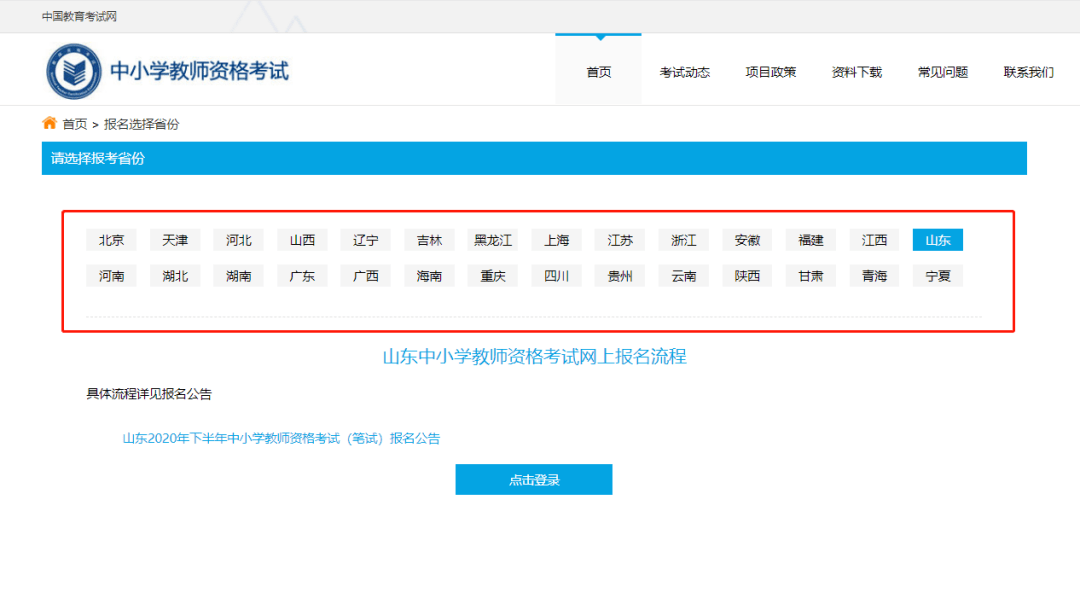Choose 湖南 from the province list
This screenshot has width=1080, height=616.
[238, 276]
